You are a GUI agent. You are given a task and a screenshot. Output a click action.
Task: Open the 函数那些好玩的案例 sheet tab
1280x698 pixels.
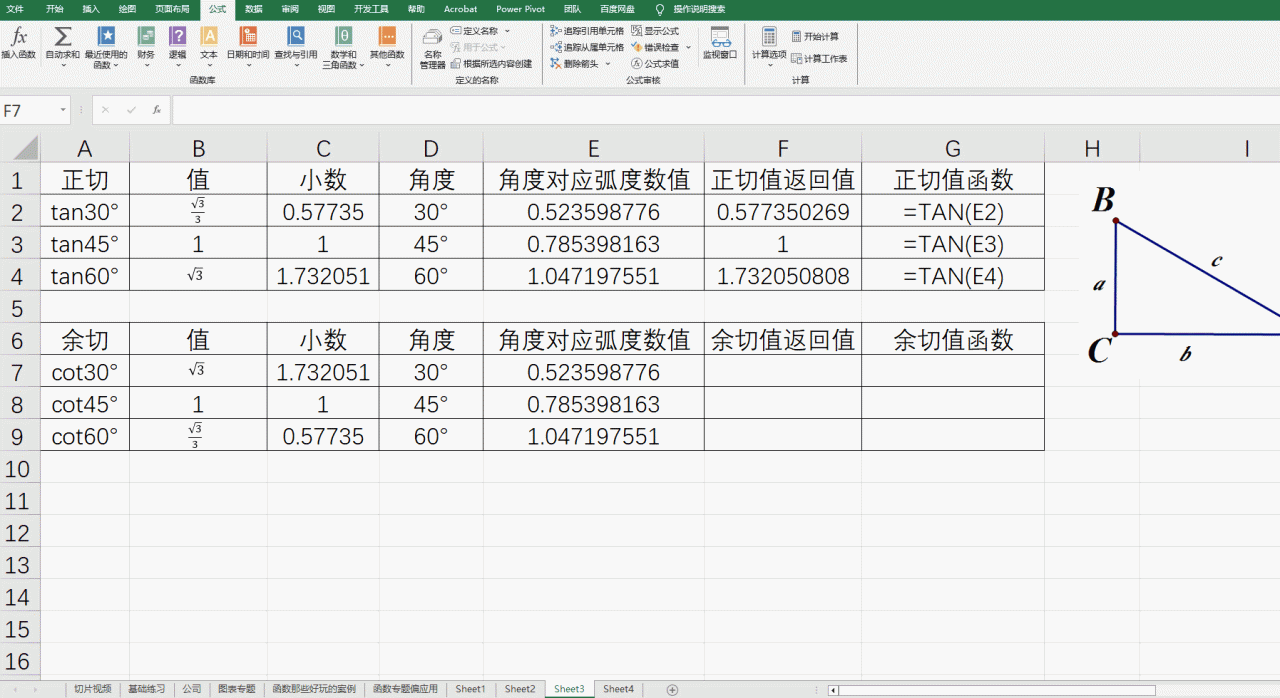coord(314,689)
